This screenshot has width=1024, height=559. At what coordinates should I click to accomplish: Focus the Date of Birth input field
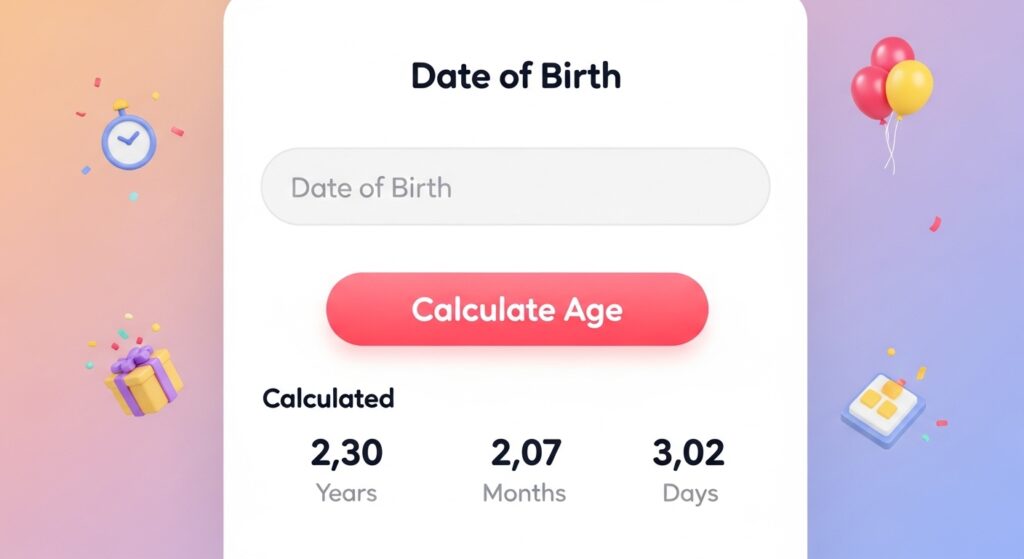(x=515, y=187)
